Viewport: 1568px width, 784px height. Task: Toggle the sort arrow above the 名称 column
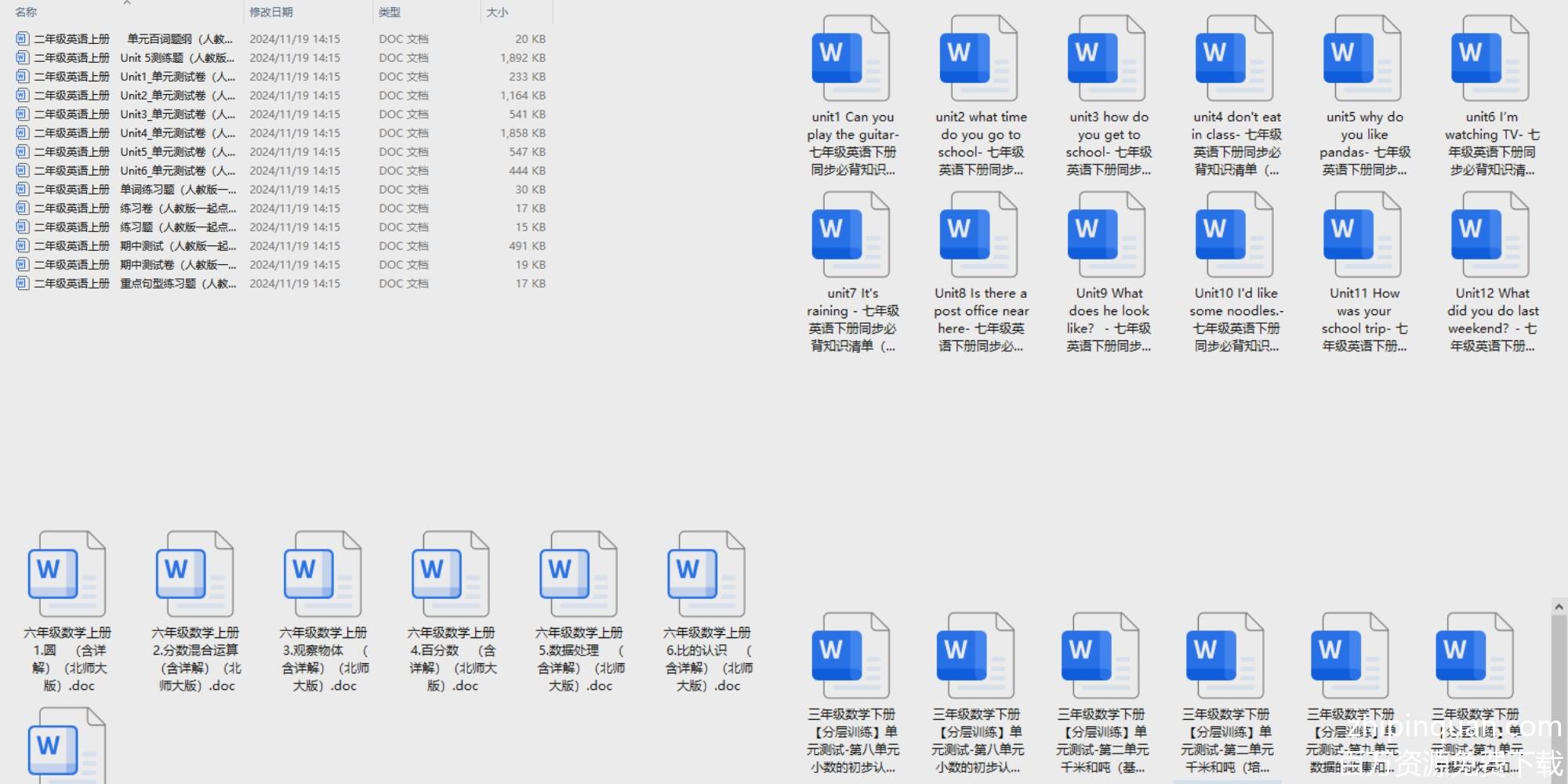coord(127,3)
